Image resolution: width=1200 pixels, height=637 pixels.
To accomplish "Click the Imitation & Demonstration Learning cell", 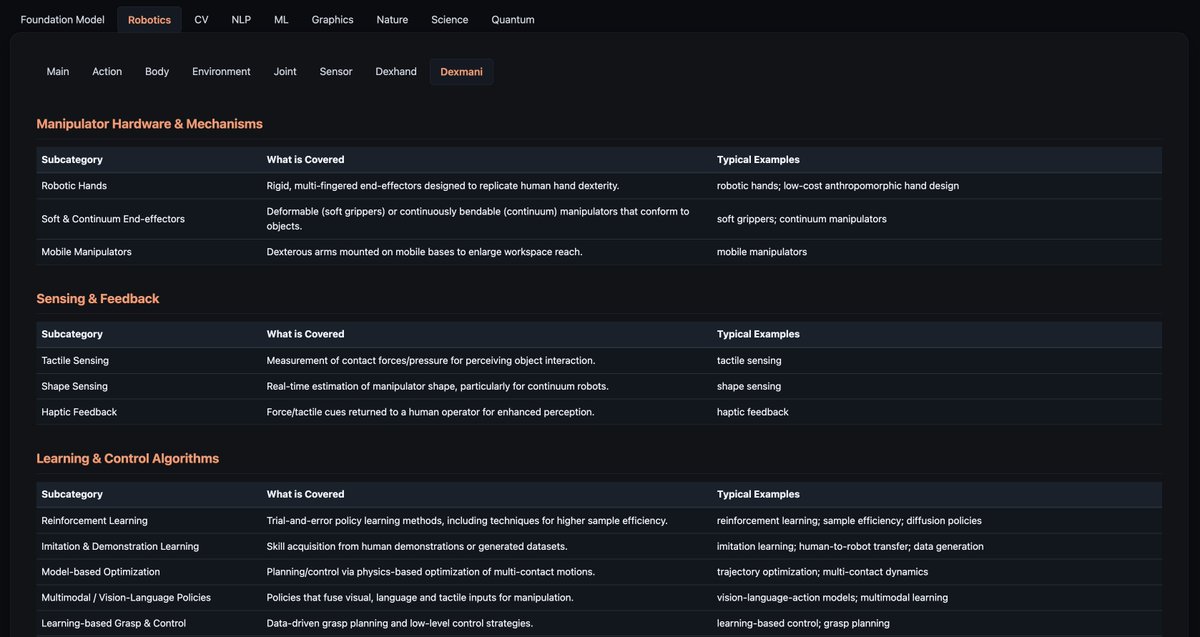I will (120, 546).
